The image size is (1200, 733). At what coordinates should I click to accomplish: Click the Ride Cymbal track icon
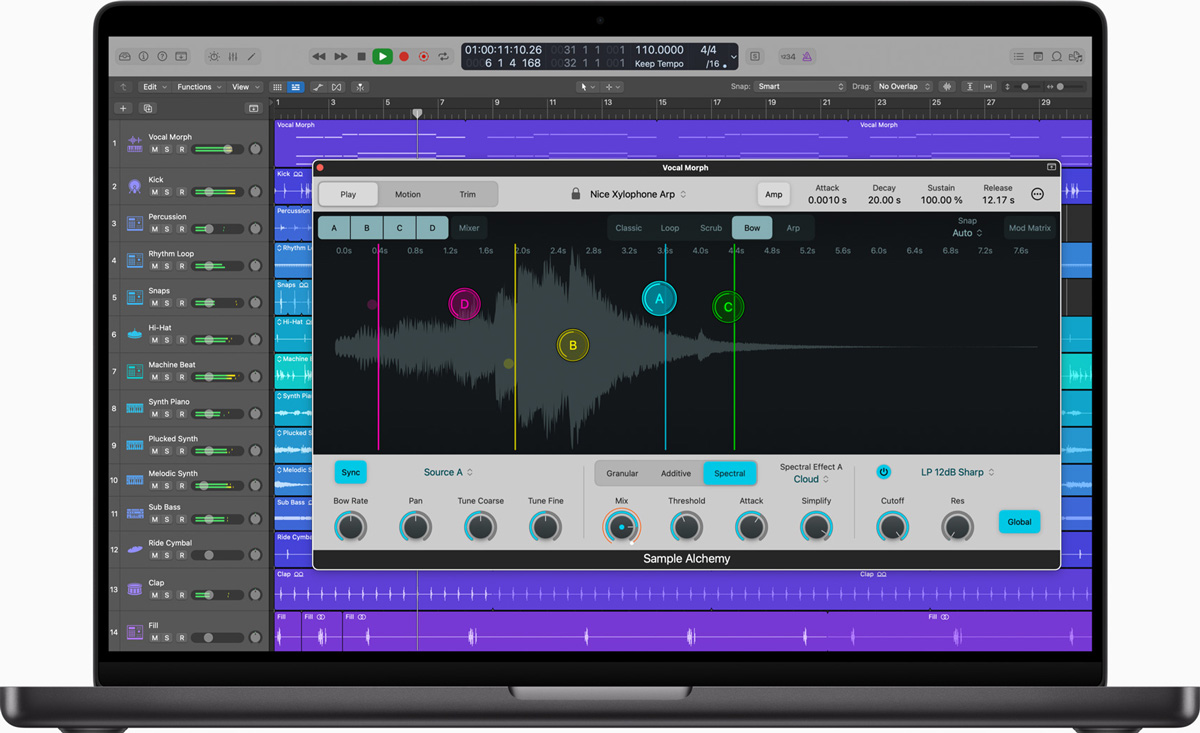coord(135,549)
